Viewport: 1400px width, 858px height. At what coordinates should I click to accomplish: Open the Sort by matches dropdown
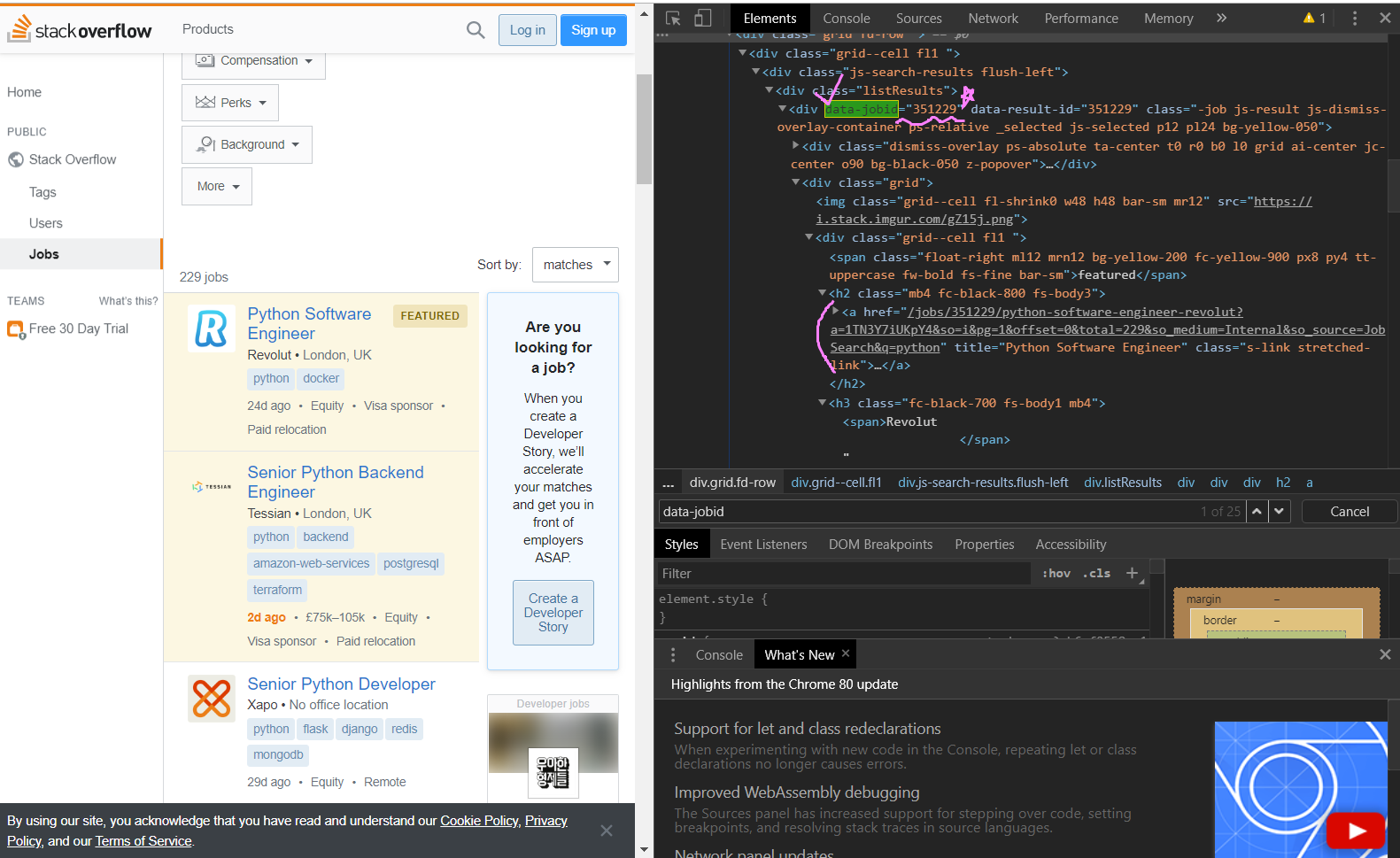click(576, 265)
